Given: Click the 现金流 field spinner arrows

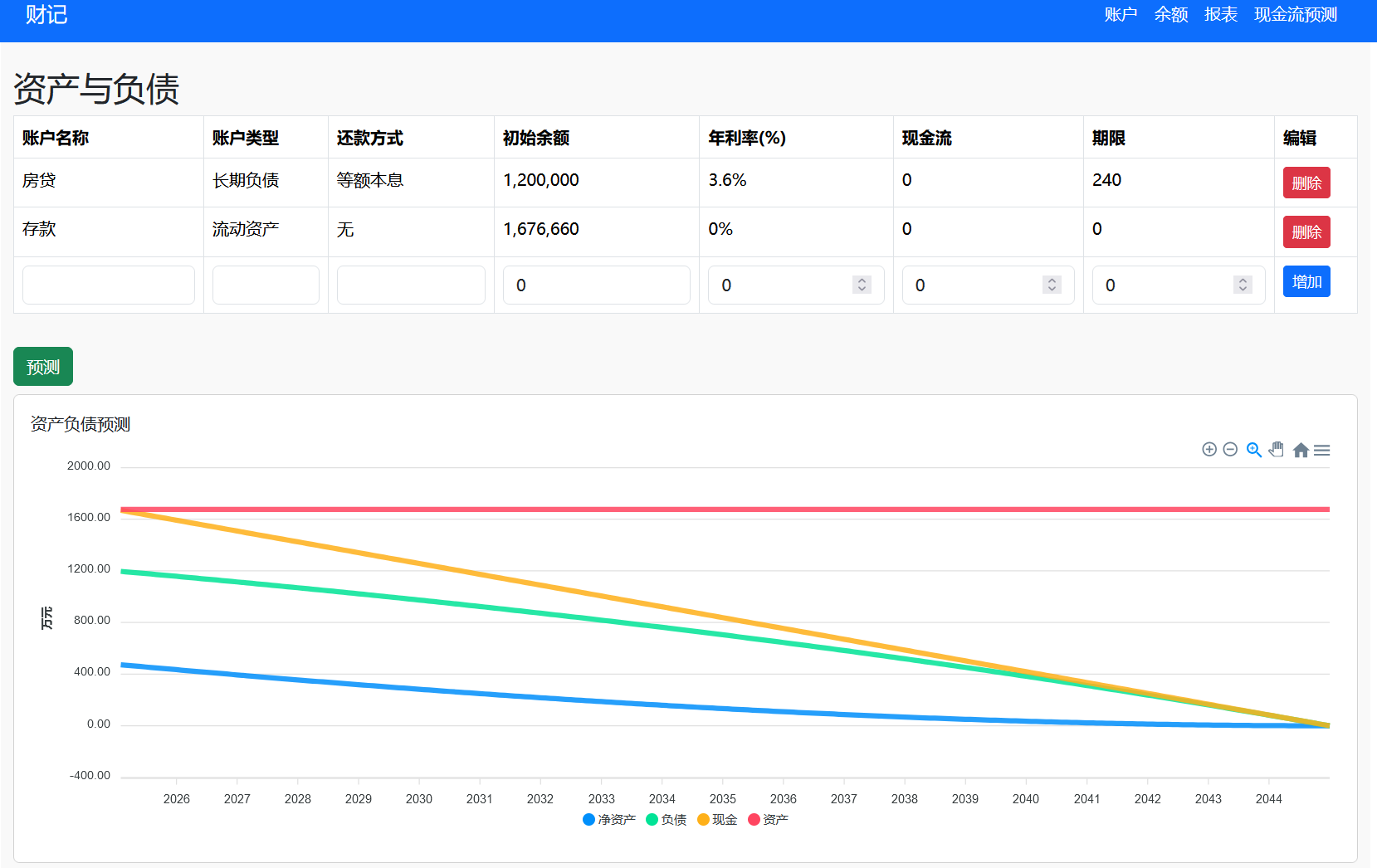Looking at the screenshot, I should [1052, 285].
